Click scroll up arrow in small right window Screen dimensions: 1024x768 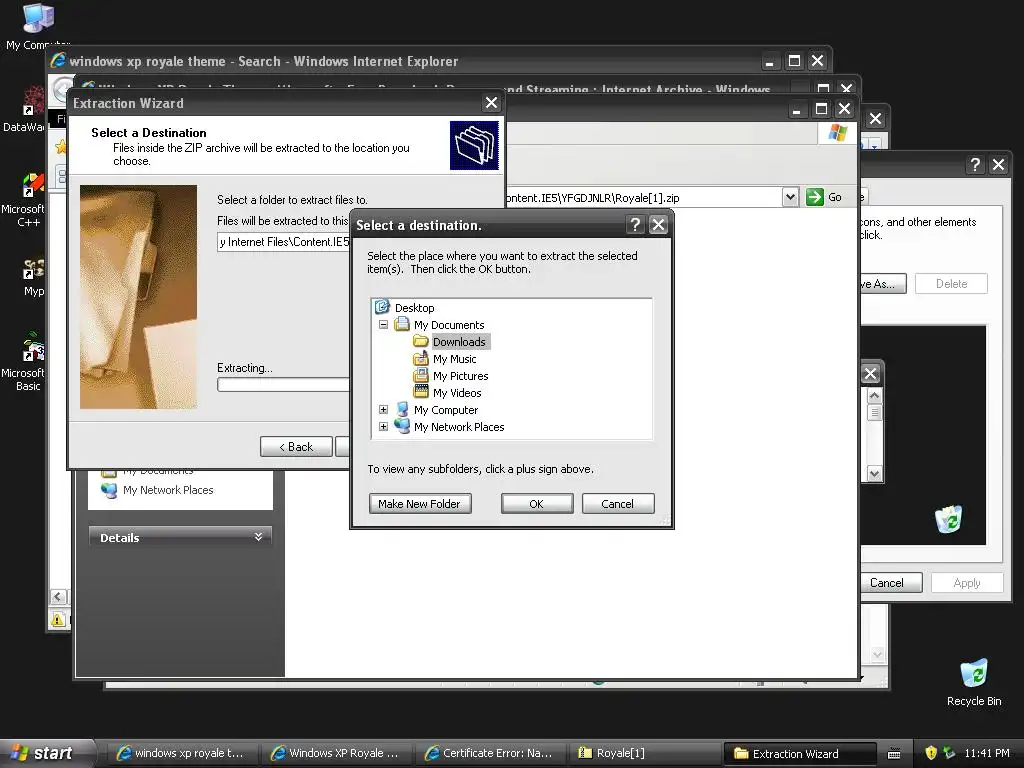(x=874, y=396)
